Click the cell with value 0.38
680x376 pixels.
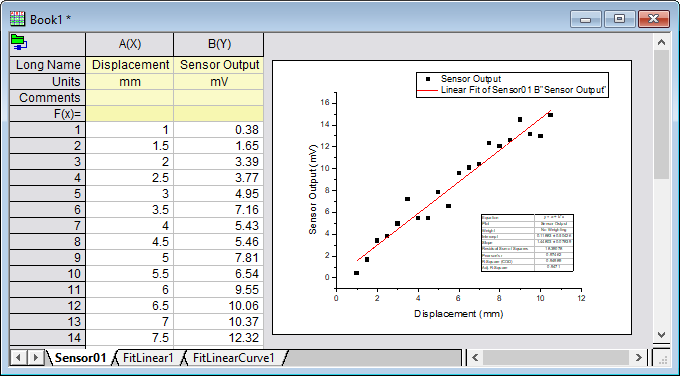(219, 130)
